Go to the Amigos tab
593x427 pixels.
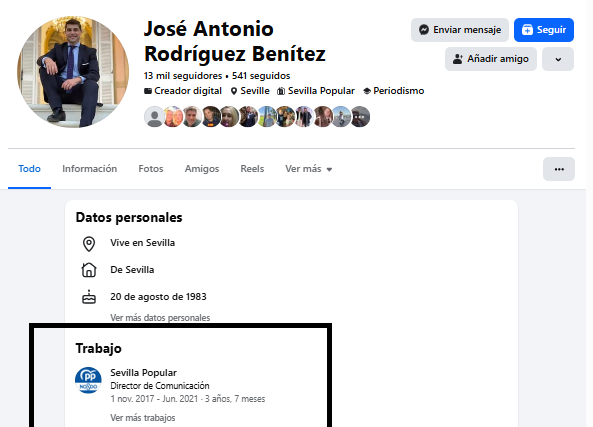(202, 169)
